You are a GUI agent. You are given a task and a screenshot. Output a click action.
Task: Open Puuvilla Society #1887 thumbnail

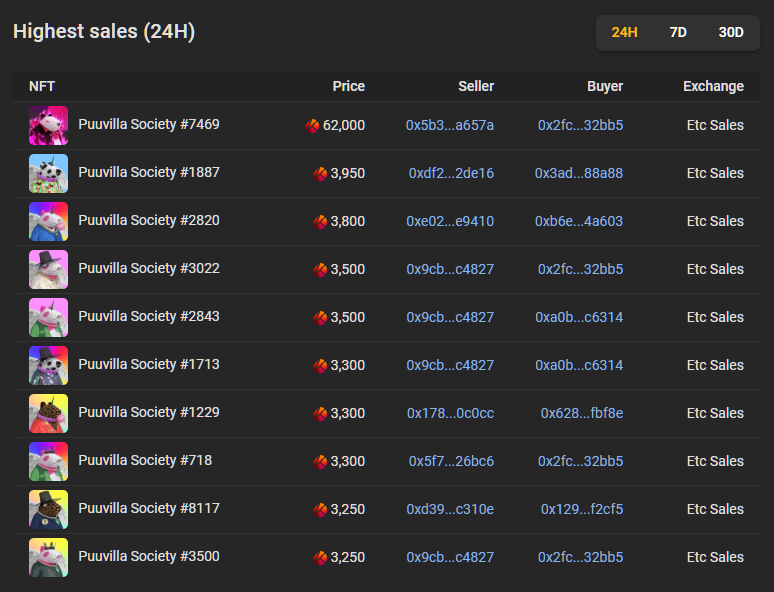[x=48, y=173]
